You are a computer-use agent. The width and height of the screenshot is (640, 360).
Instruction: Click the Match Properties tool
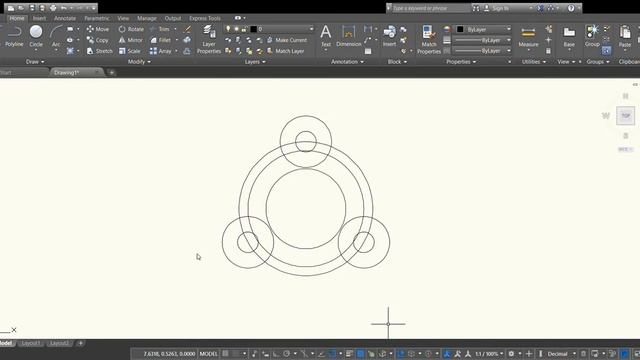click(x=429, y=39)
